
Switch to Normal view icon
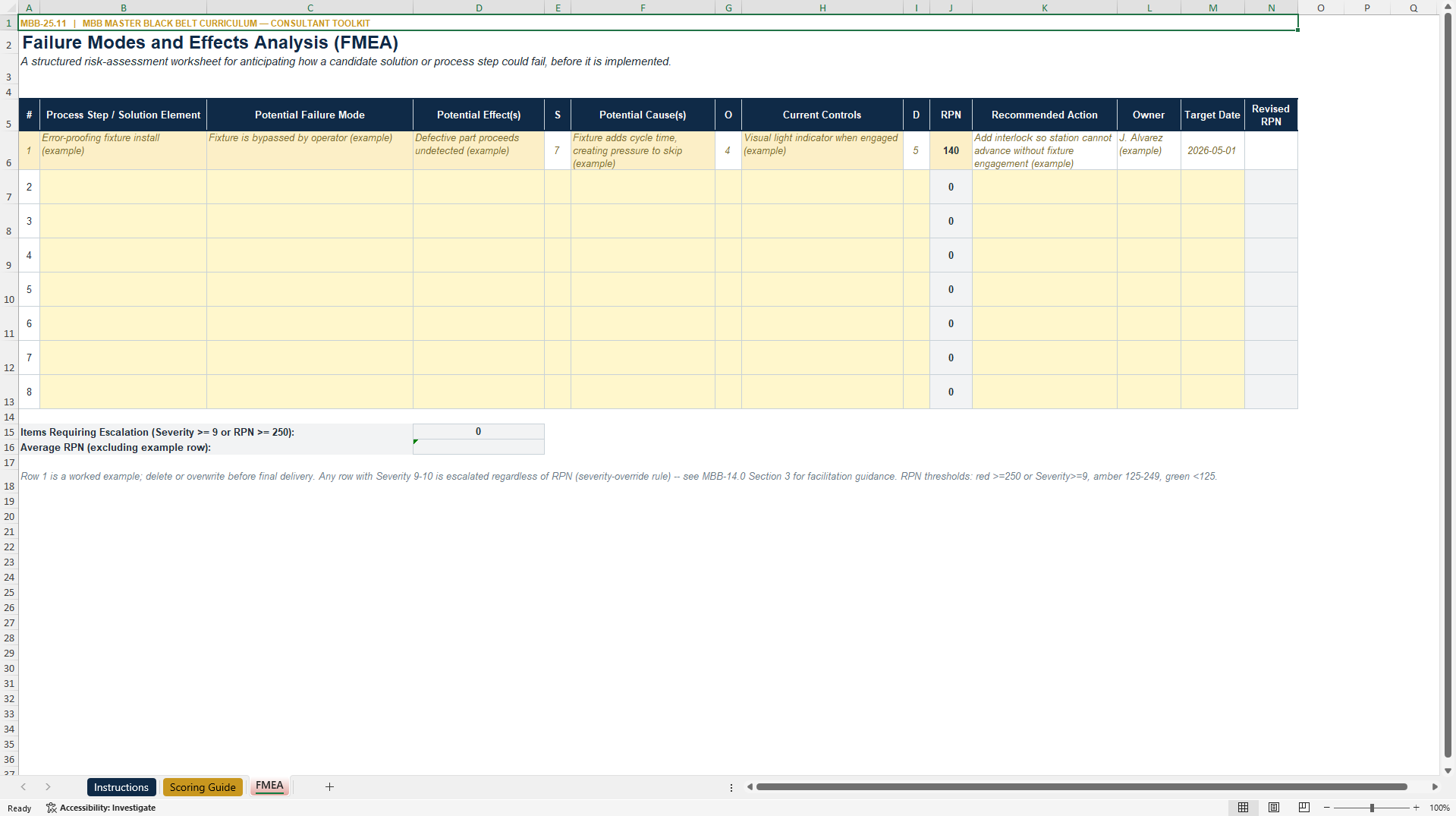point(1243,808)
